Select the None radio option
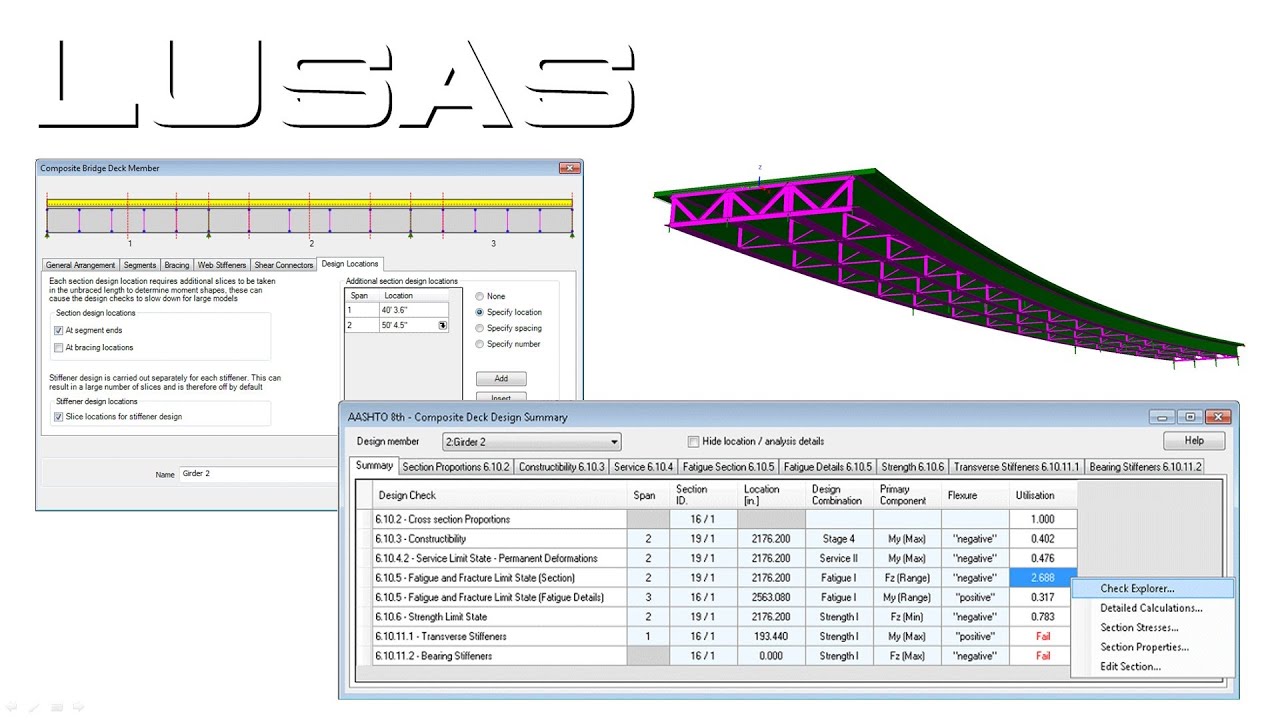The height and width of the screenshot is (720, 1280). 480,296
